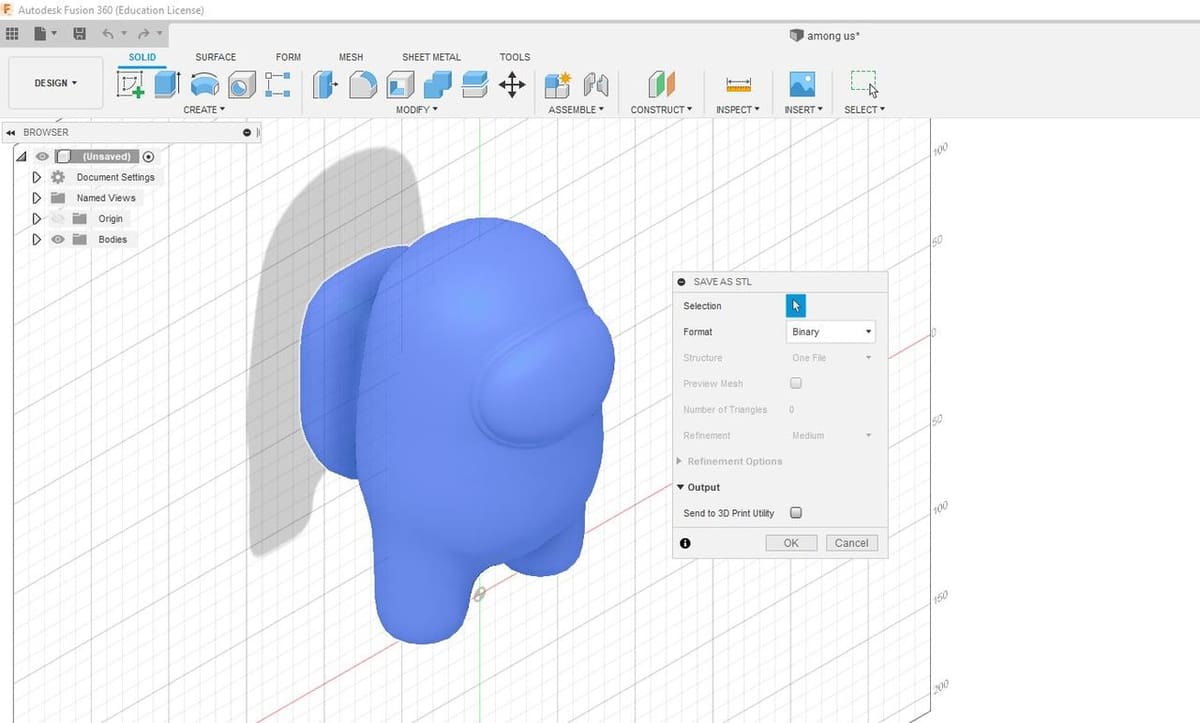Select the Offset Plane construct tool

[661, 84]
